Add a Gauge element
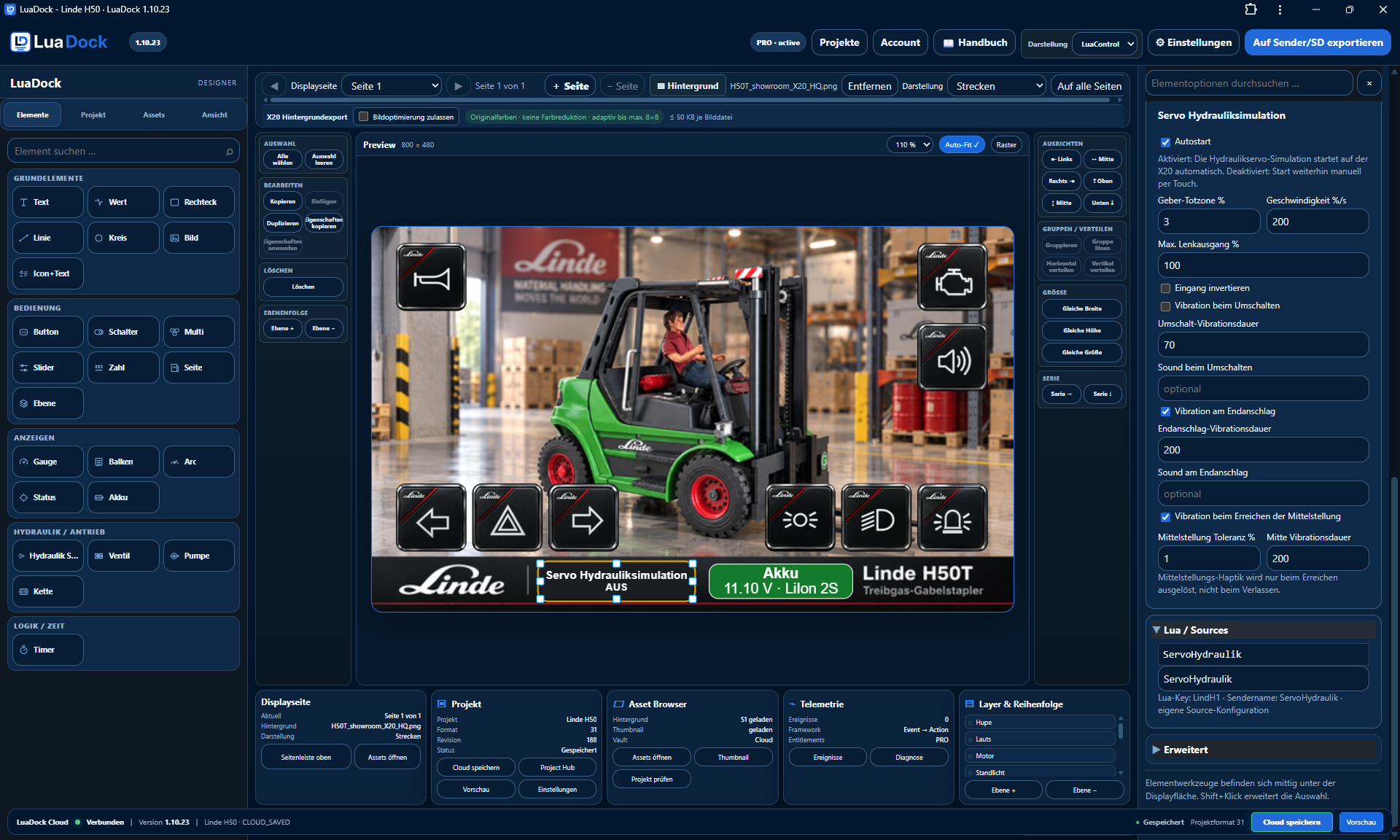 point(48,462)
